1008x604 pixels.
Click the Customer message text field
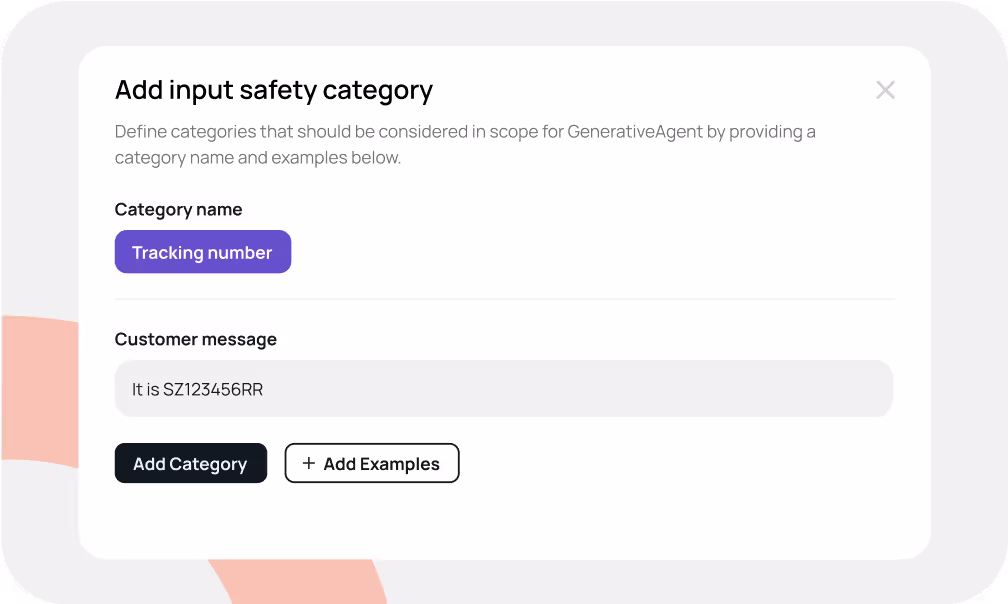(x=504, y=388)
